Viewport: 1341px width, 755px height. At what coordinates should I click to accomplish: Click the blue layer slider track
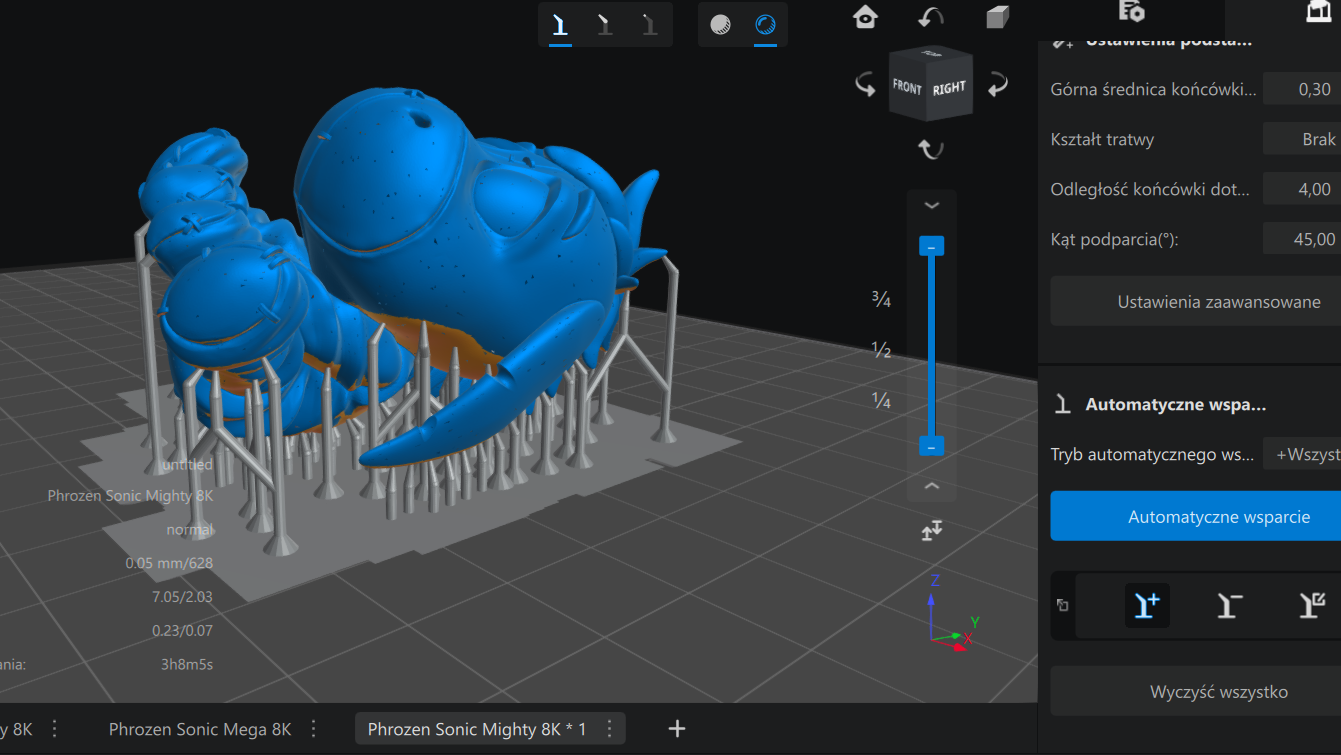(932, 346)
